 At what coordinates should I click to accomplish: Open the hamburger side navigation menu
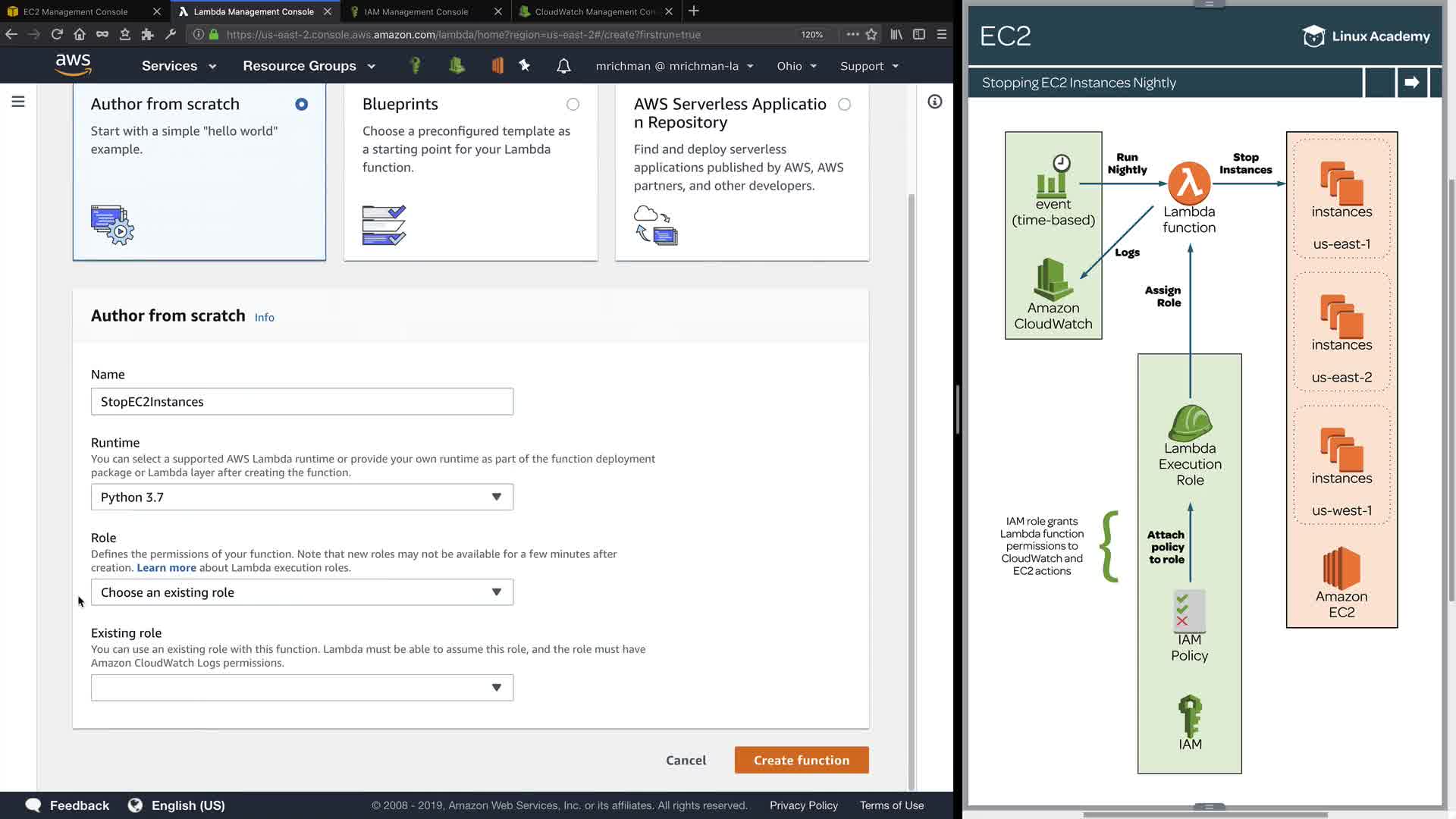(18, 102)
